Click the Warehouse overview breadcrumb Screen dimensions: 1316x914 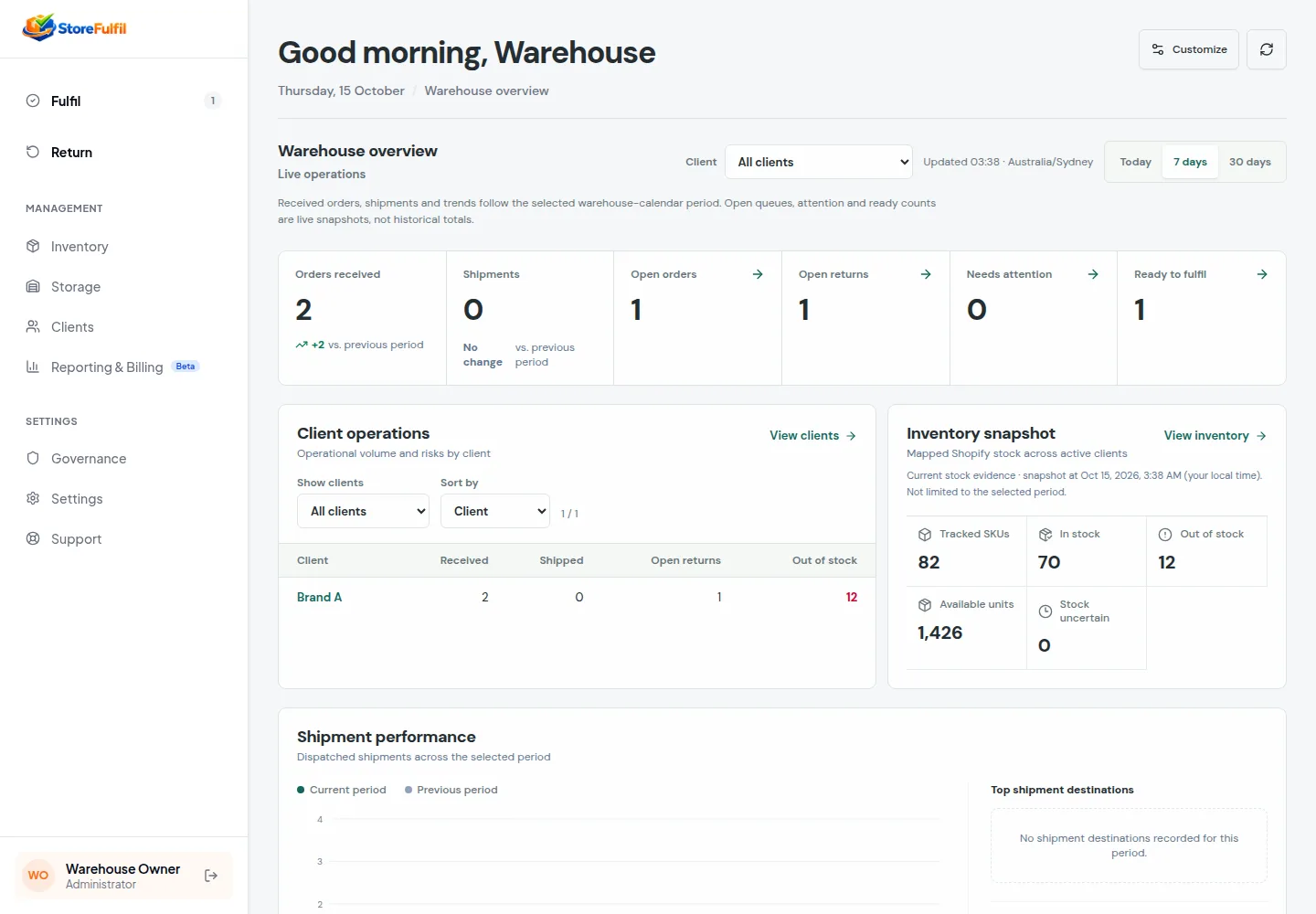pyautogui.click(x=486, y=90)
